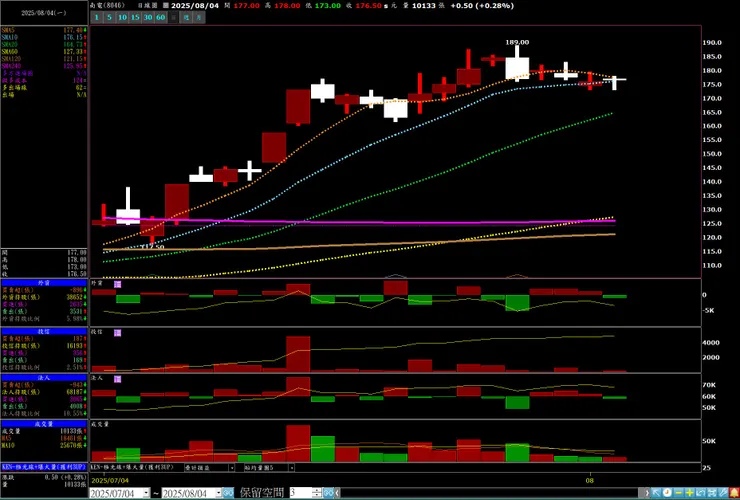Select the 投信 panel blue header
740x500 pixels.
pos(43,332)
